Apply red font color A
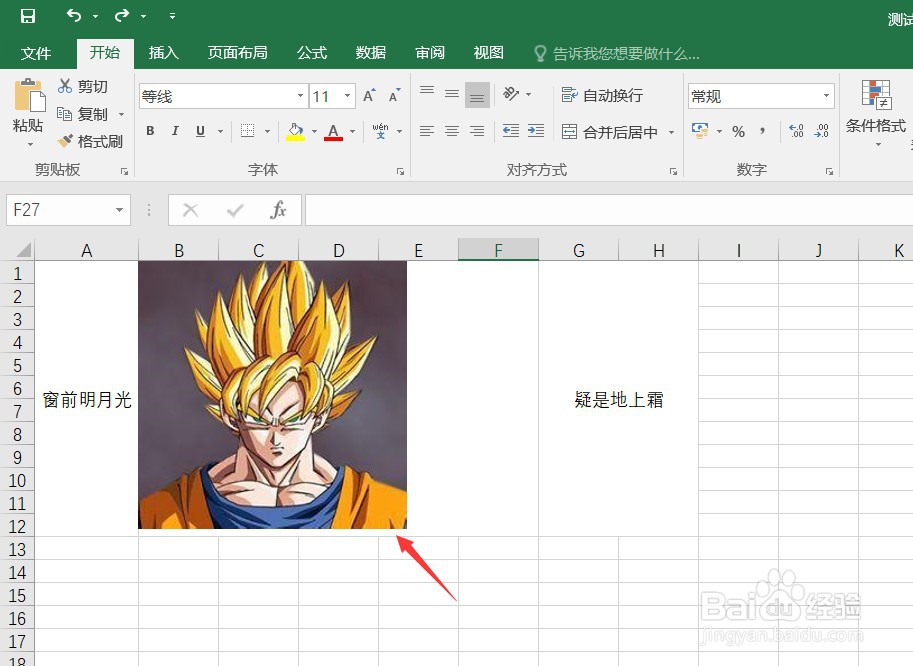The width and height of the screenshot is (913, 666). click(x=333, y=132)
